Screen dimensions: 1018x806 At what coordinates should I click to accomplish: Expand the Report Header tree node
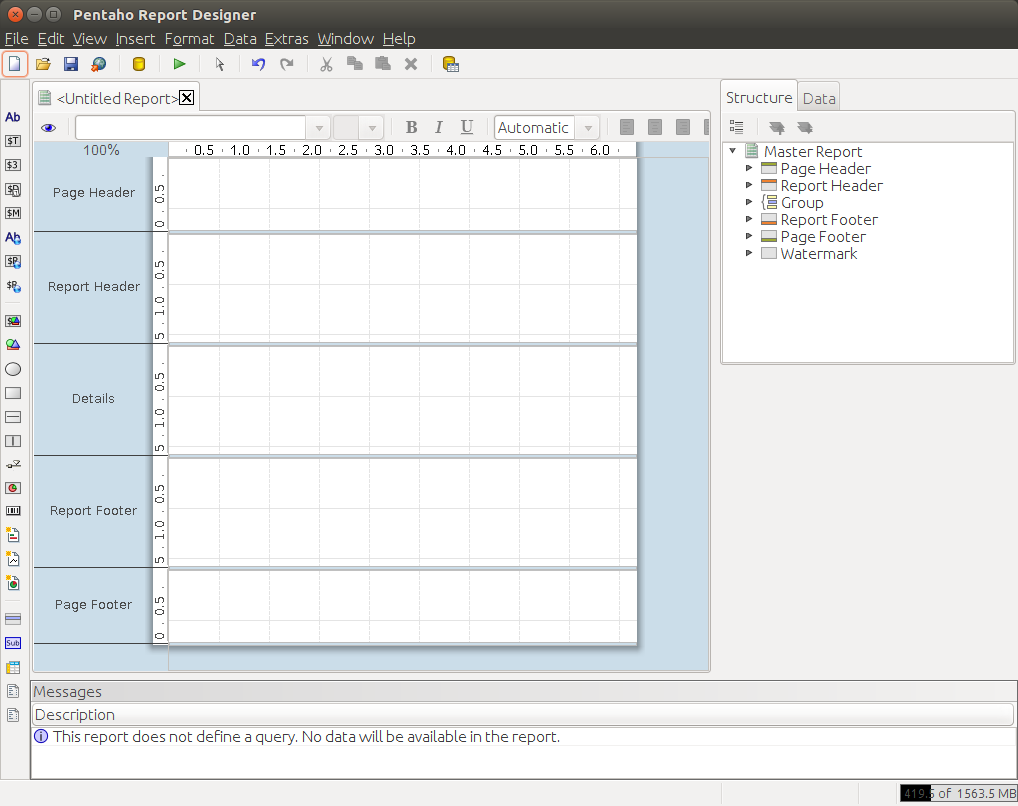[x=749, y=185]
